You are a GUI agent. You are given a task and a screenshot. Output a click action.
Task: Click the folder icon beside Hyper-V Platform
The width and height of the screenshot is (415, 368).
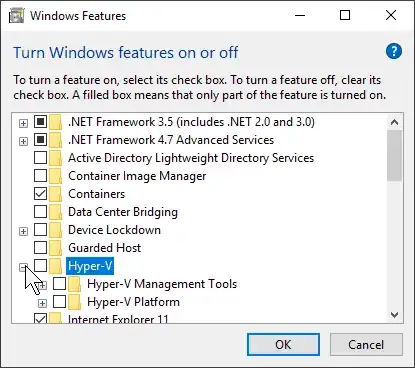(75, 302)
